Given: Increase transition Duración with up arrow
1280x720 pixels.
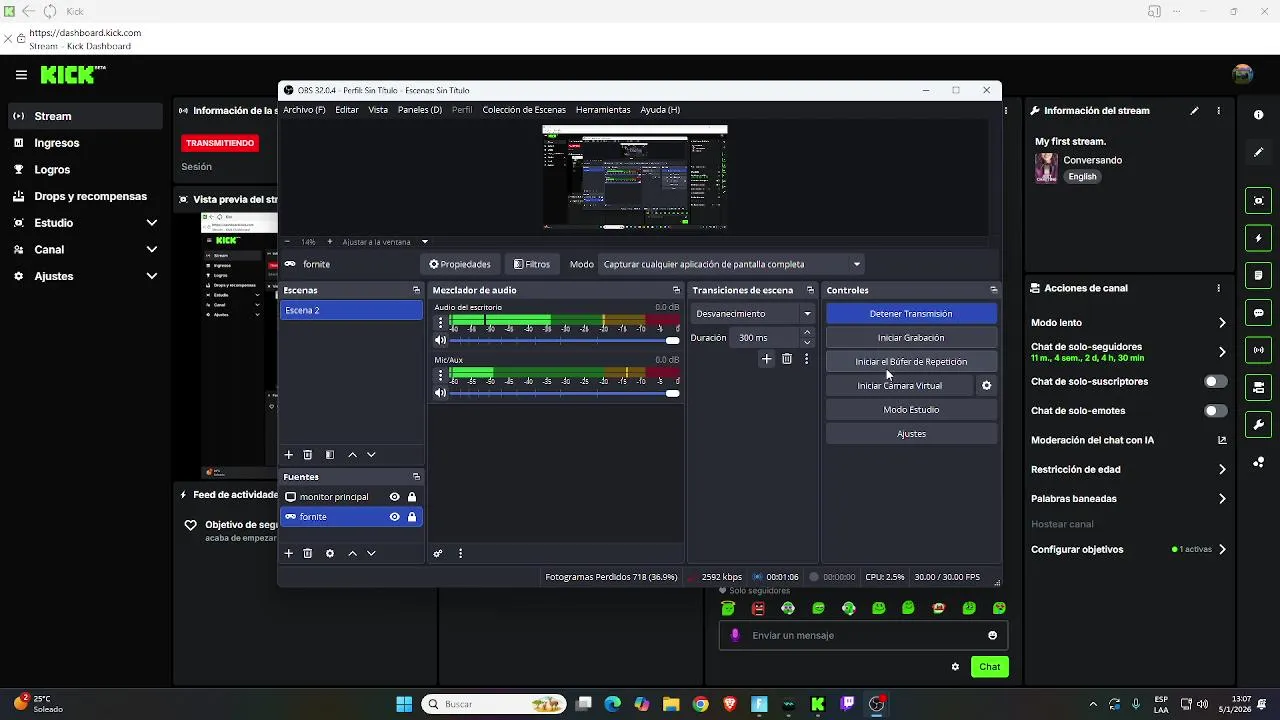Looking at the screenshot, I should (x=807, y=333).
